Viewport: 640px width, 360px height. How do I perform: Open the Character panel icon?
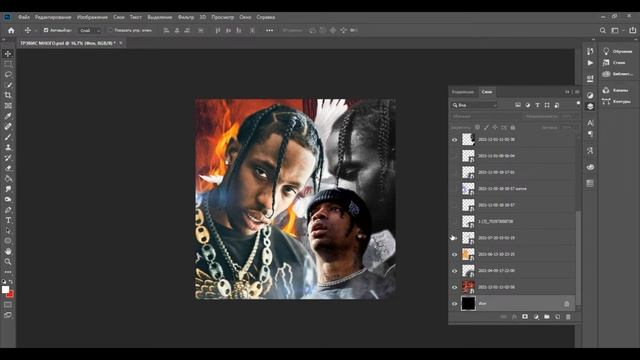point(590,122)
